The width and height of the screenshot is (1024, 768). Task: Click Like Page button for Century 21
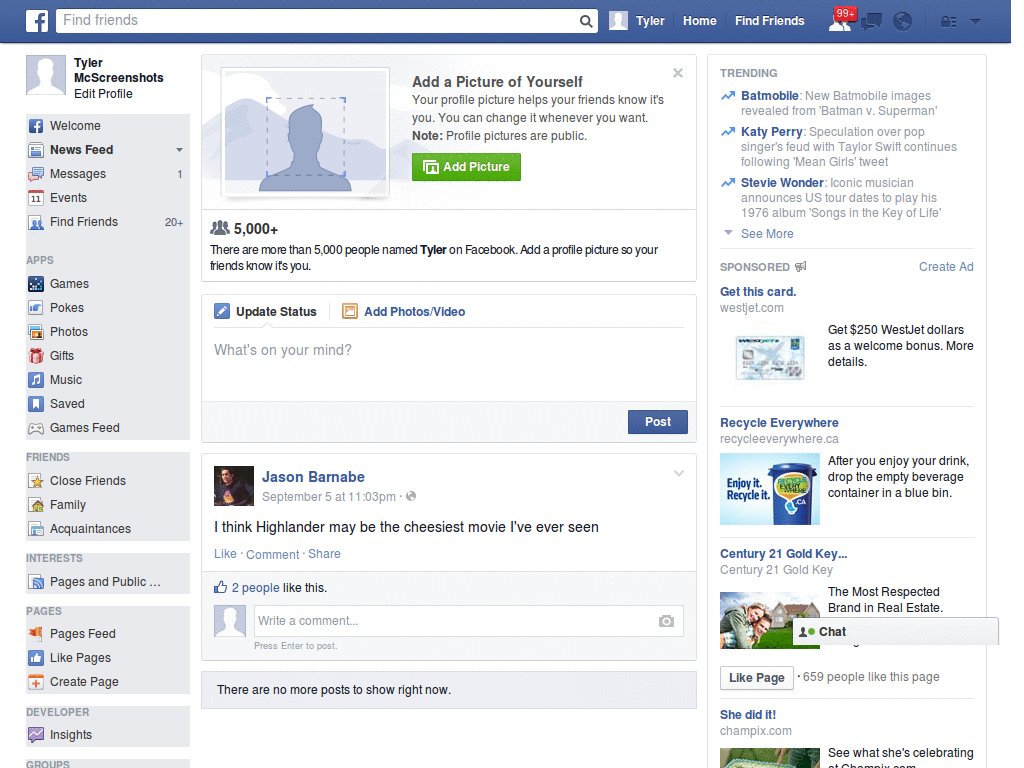tap(756, 678)
